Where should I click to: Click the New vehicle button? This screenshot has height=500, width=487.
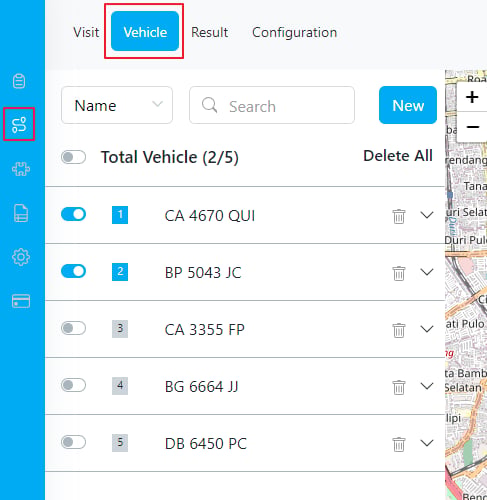click(x=408, y=105)
